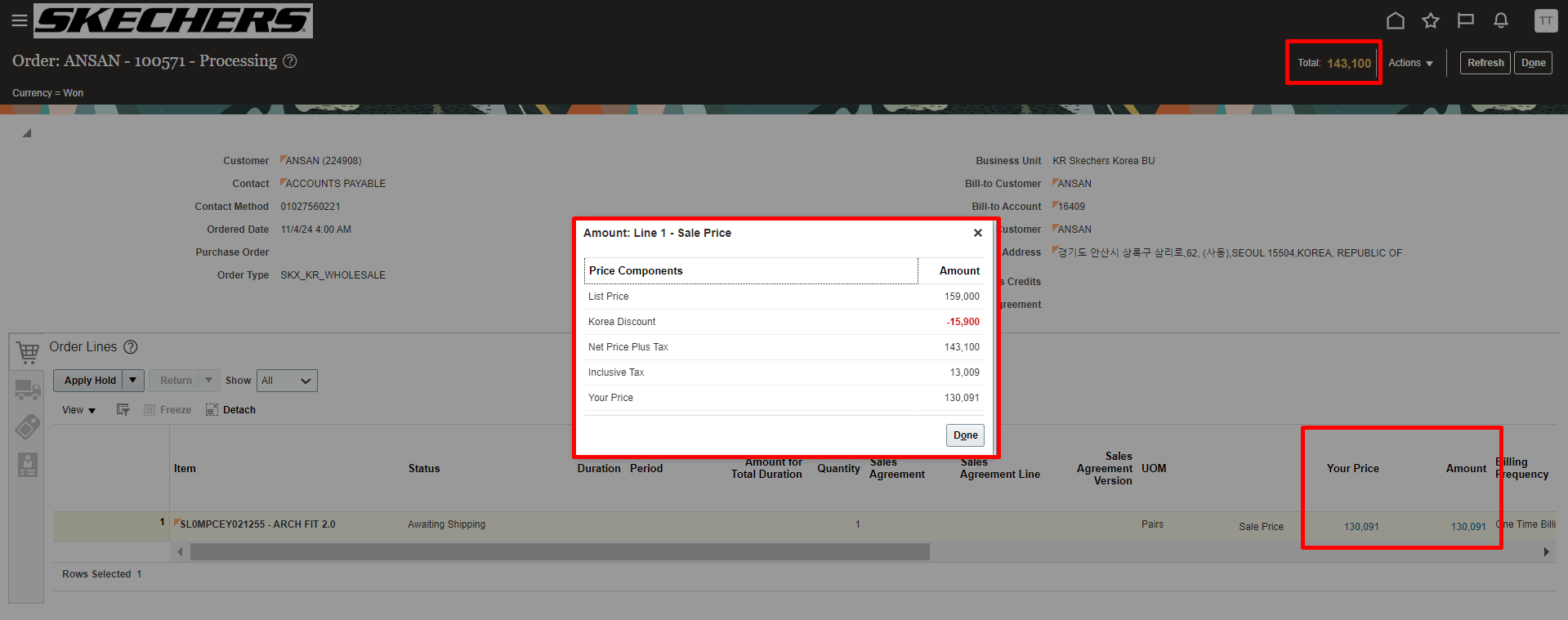Click the Korea Discount row in popup
This screenshot has width=1568, height=620.
784,322
